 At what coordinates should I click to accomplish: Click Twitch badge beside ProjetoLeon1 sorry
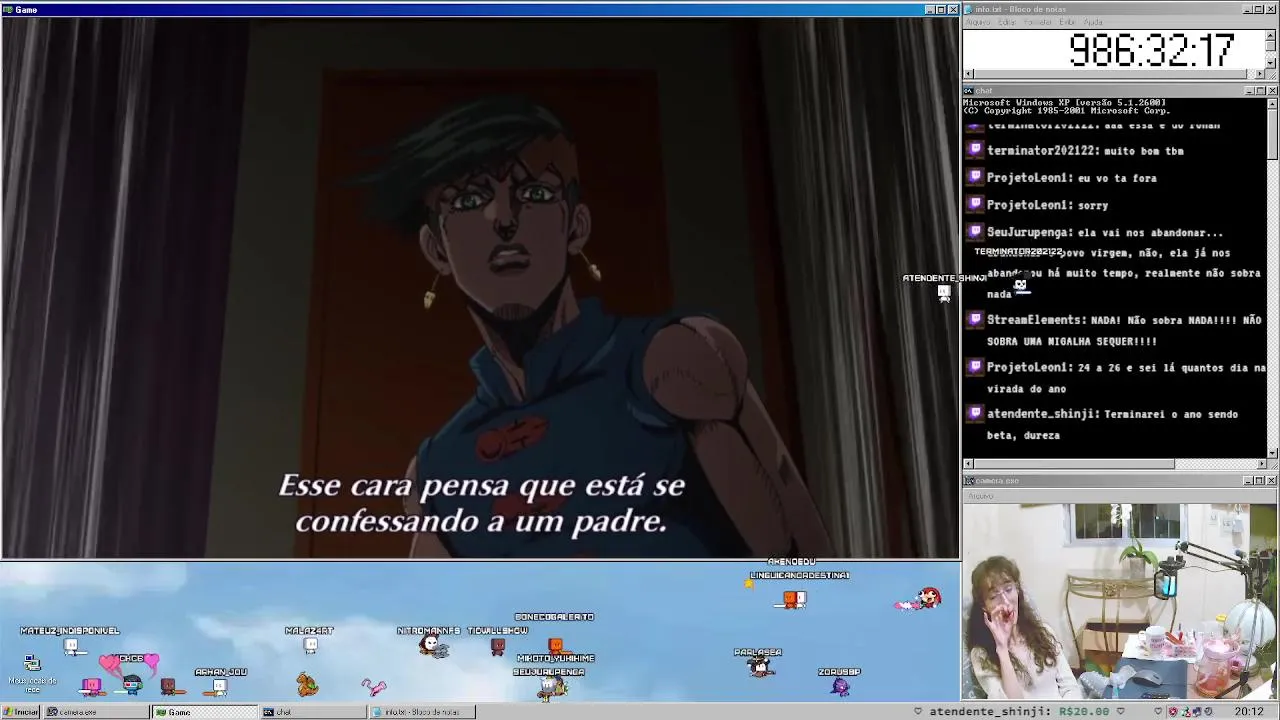[x=976, y=204]
